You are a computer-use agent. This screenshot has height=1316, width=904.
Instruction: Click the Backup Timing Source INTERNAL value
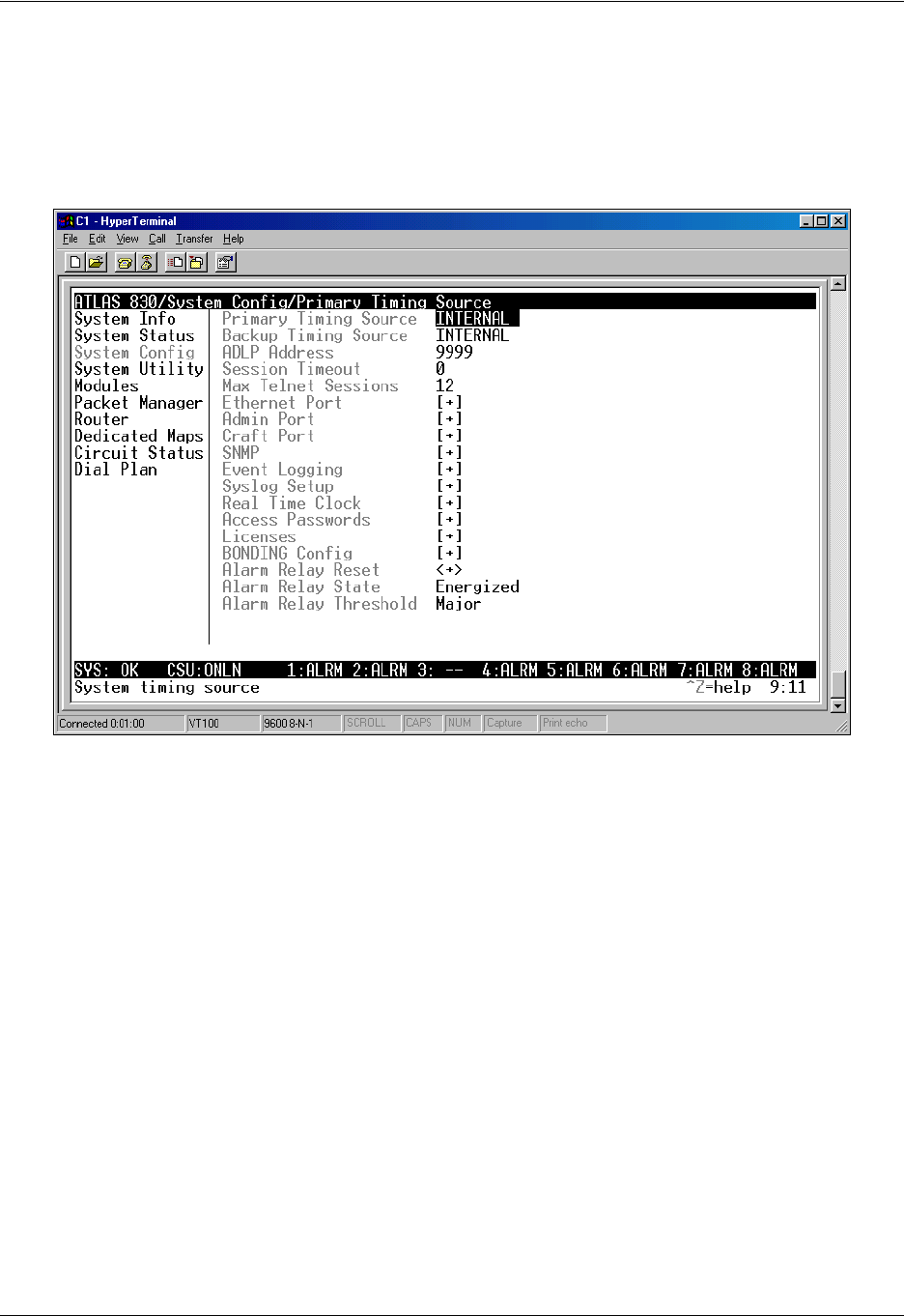click(472, 335)
